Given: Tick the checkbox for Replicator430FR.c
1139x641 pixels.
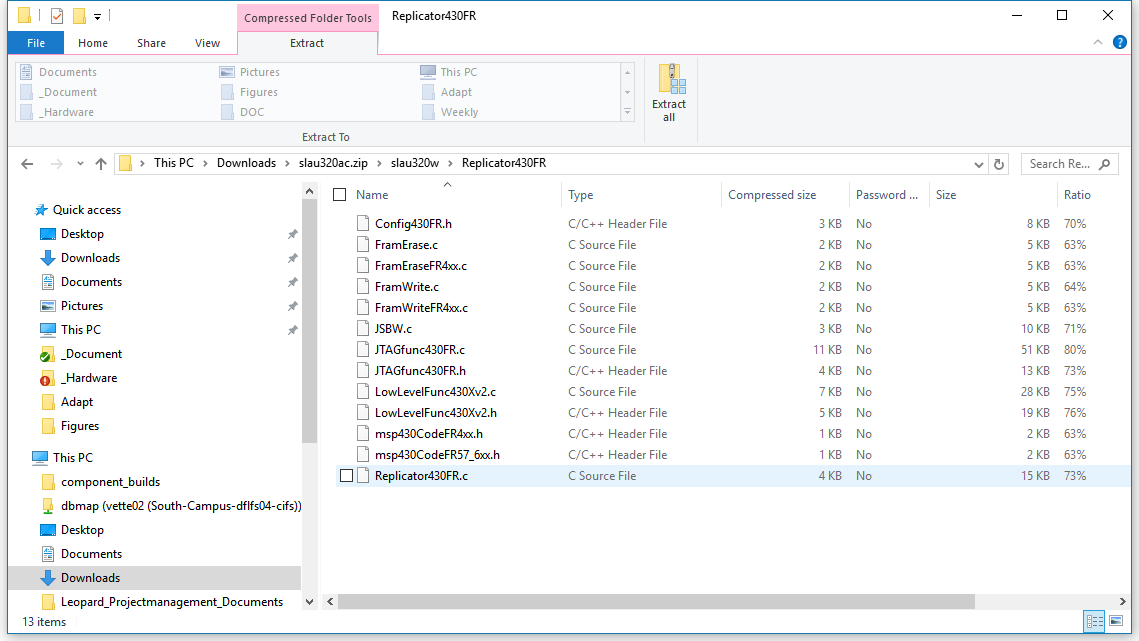Looking at the screenshot, I should 346,476.
